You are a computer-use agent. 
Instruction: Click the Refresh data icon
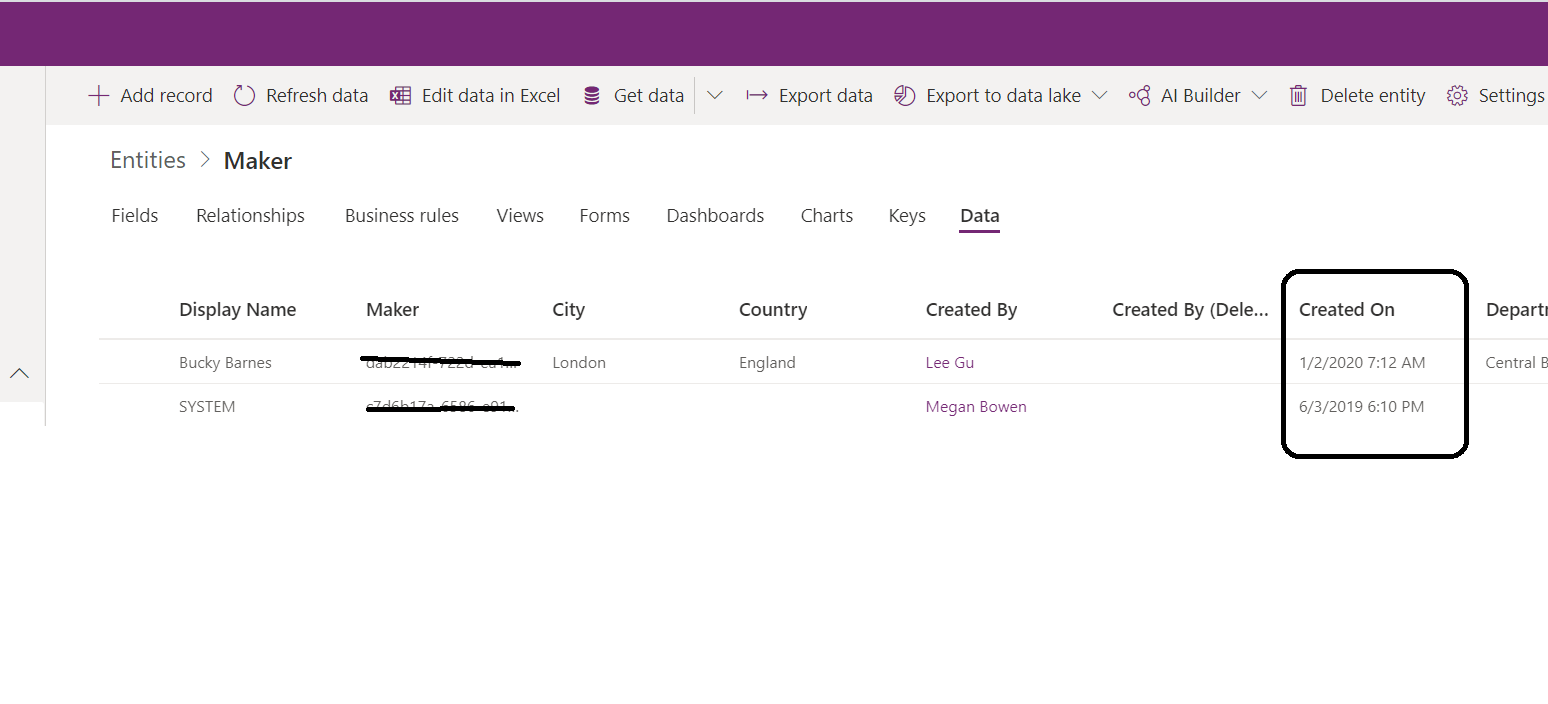pyautogui.click(x=245, y=95)
